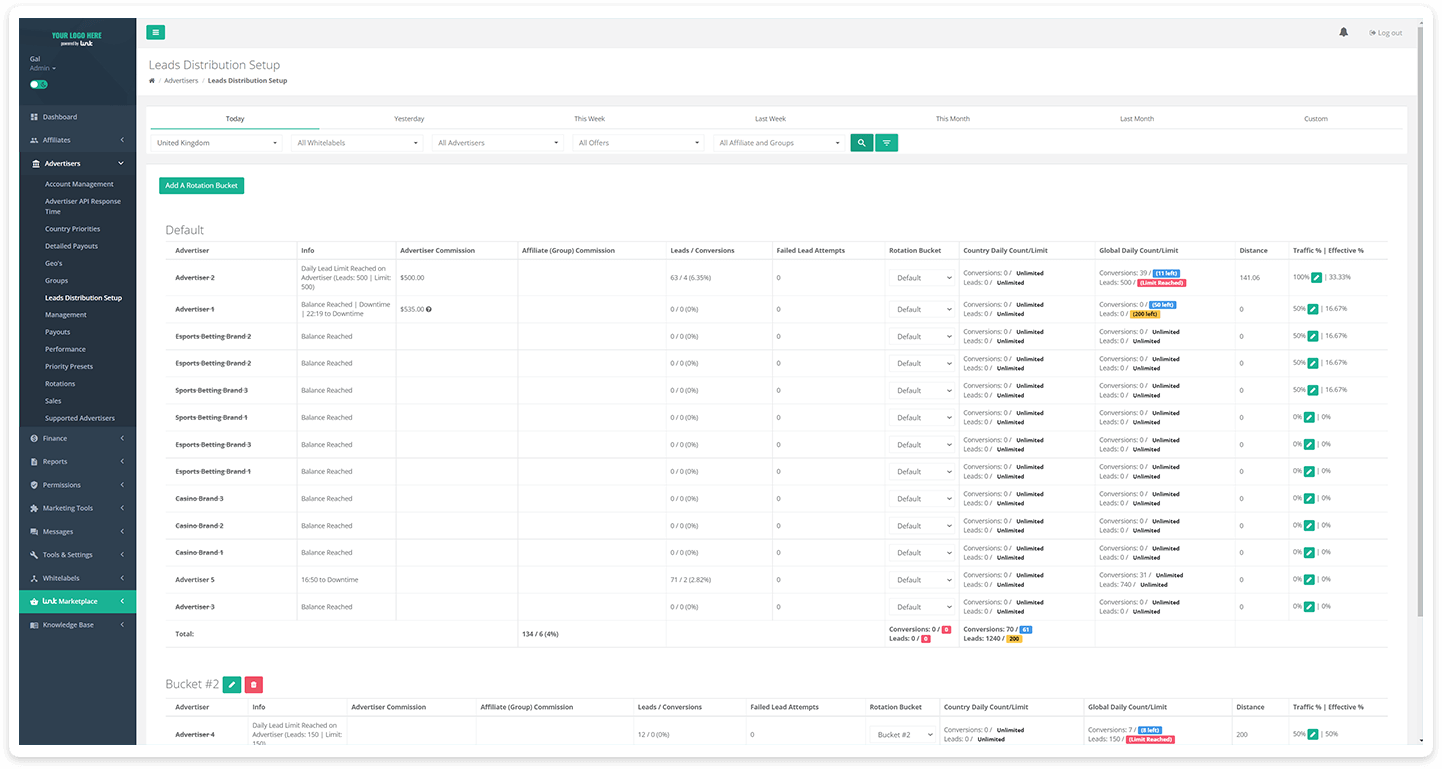Click the hamburger menu toggle button
This screenshot has width=1442, height=769.
pyautogui.click(x=155, y=32)
